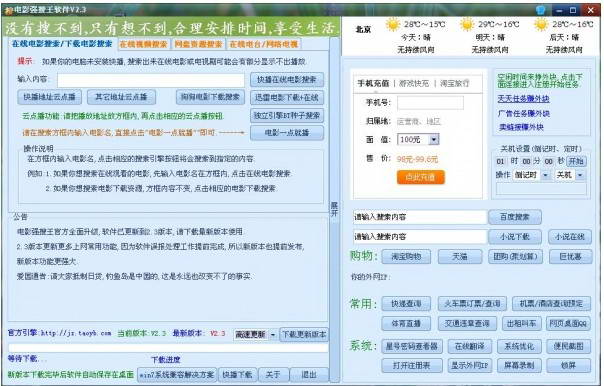Click the shutdown timer hour field 01
The height and width of the screenshot is (386, 604).
(500, 161)
